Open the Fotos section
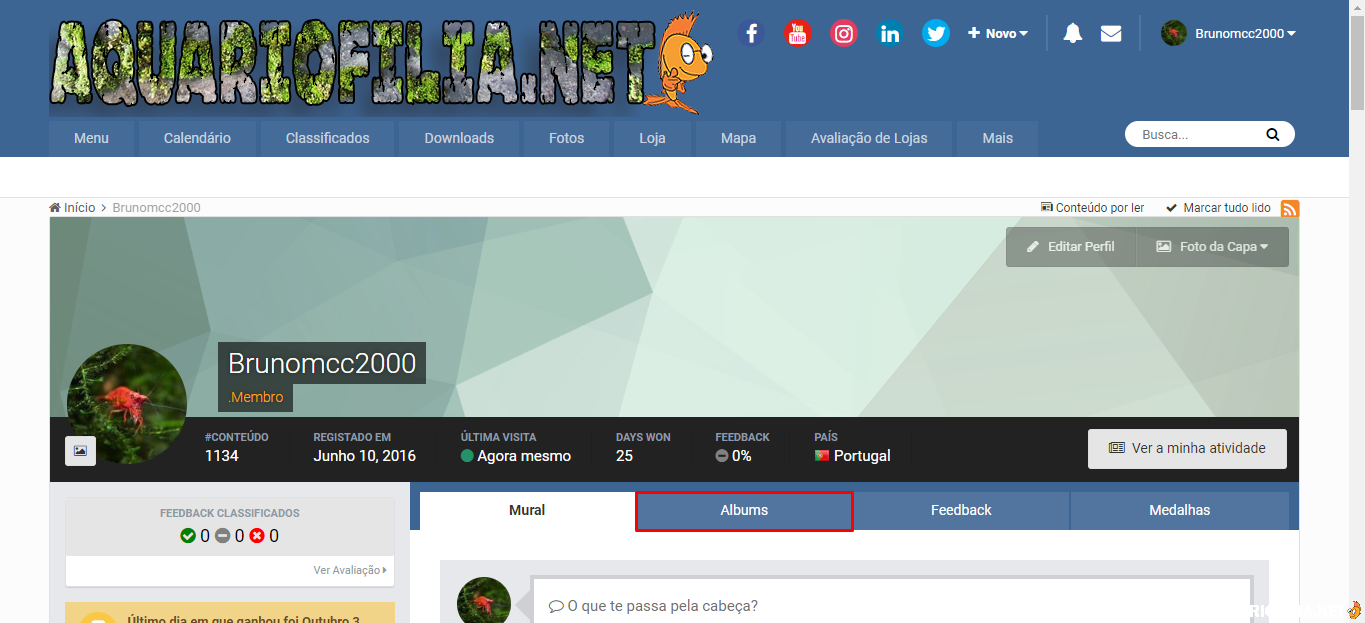The image size is (1365, 623). click(x=566, y=138)
